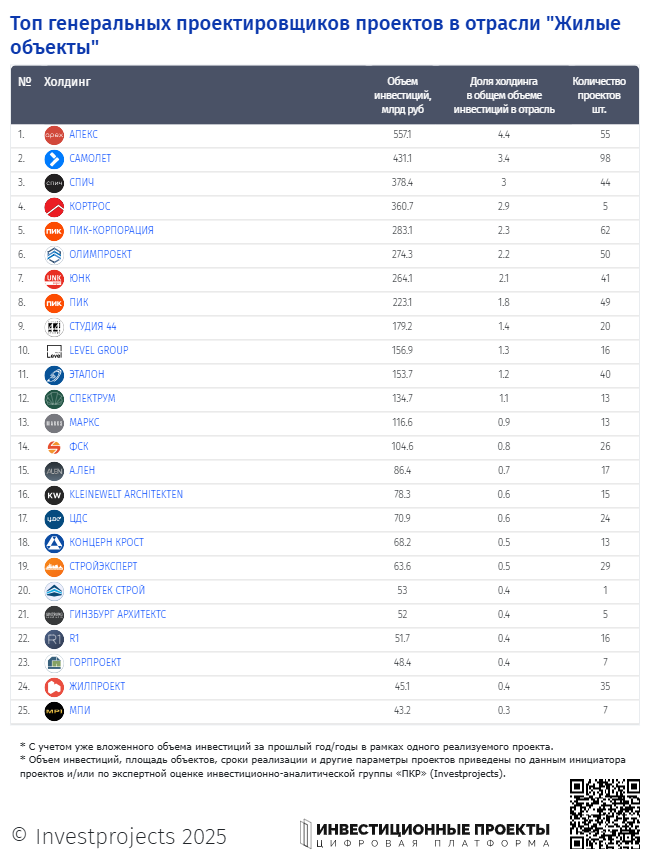Open the СПИЧ holding link
Screen dimensions: 650x860
(x=82, y=182)
